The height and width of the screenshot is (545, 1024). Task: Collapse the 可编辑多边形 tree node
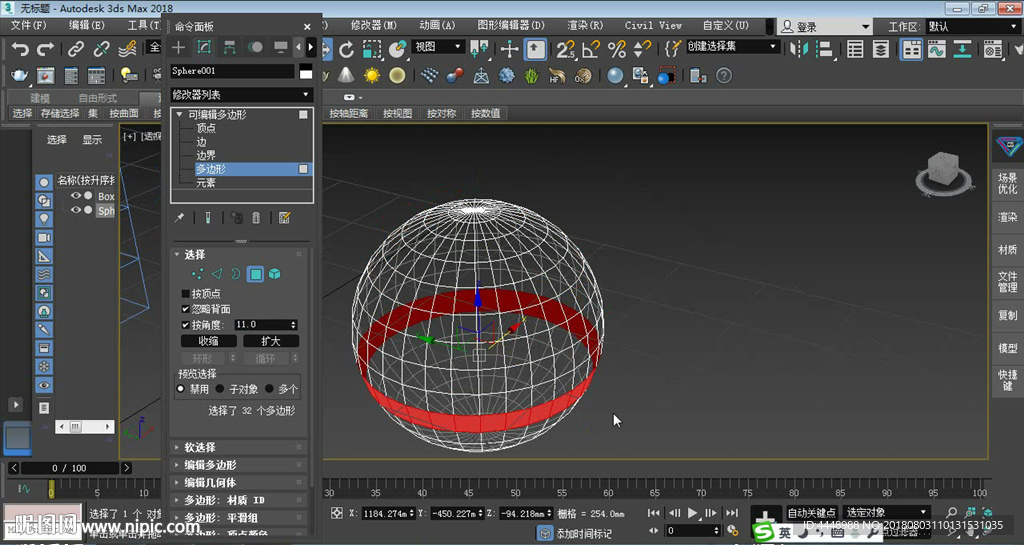(x=180, y=115)
